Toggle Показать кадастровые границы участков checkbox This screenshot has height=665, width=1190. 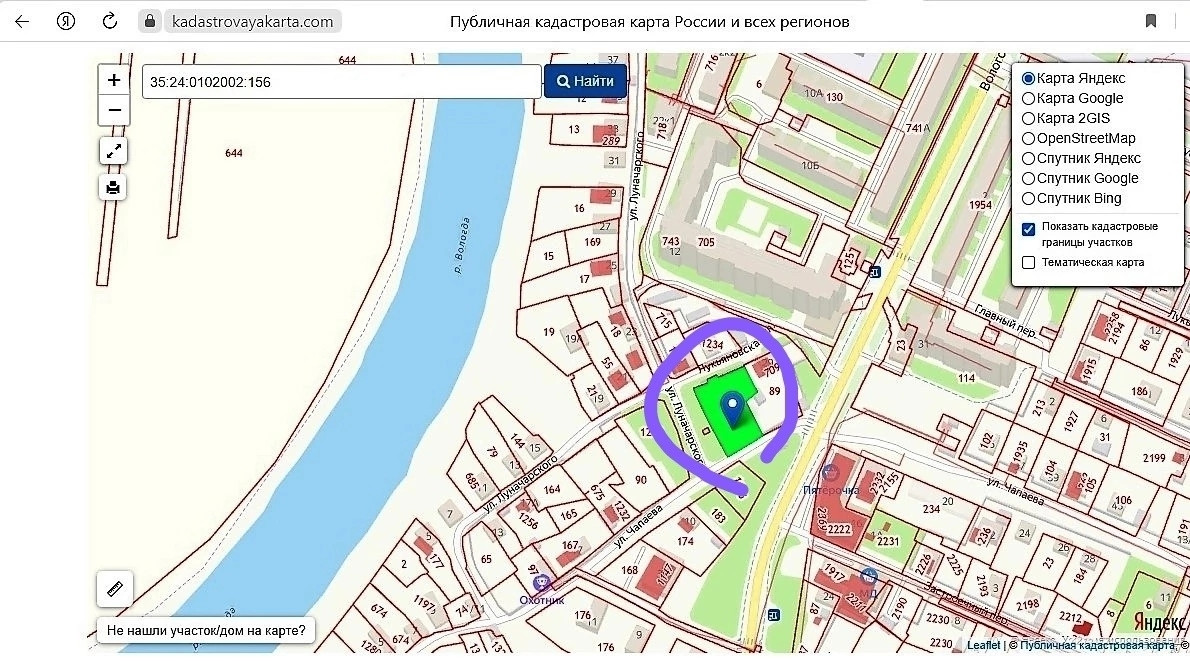coord(1028,229)
